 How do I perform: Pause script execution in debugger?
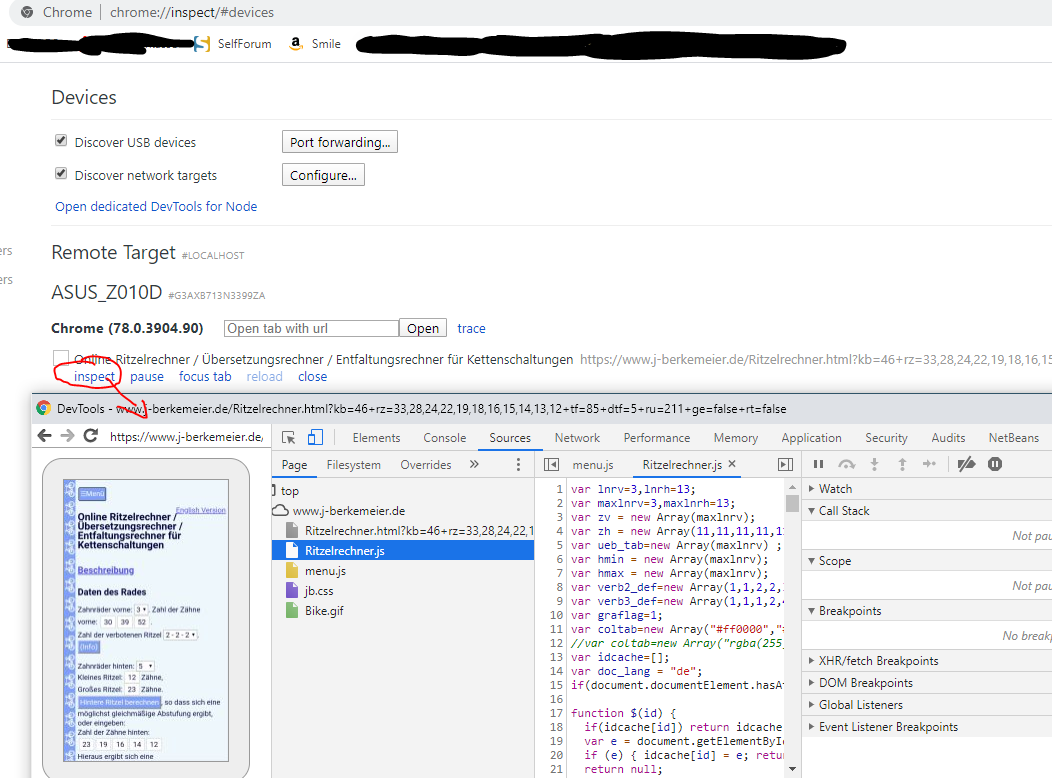(x=818, y=464)
